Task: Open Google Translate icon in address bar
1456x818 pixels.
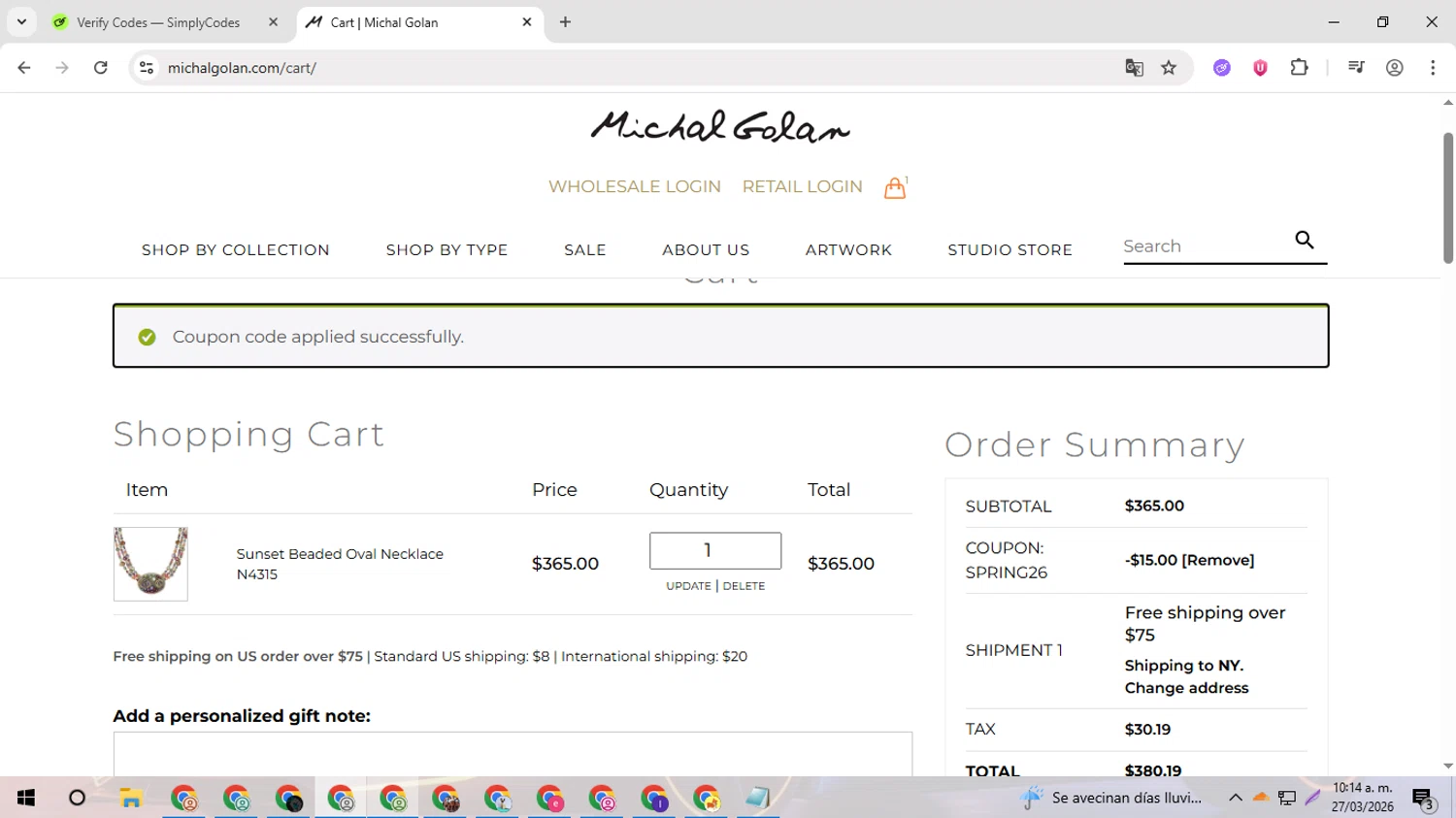Action: (x=1134, y=68)
